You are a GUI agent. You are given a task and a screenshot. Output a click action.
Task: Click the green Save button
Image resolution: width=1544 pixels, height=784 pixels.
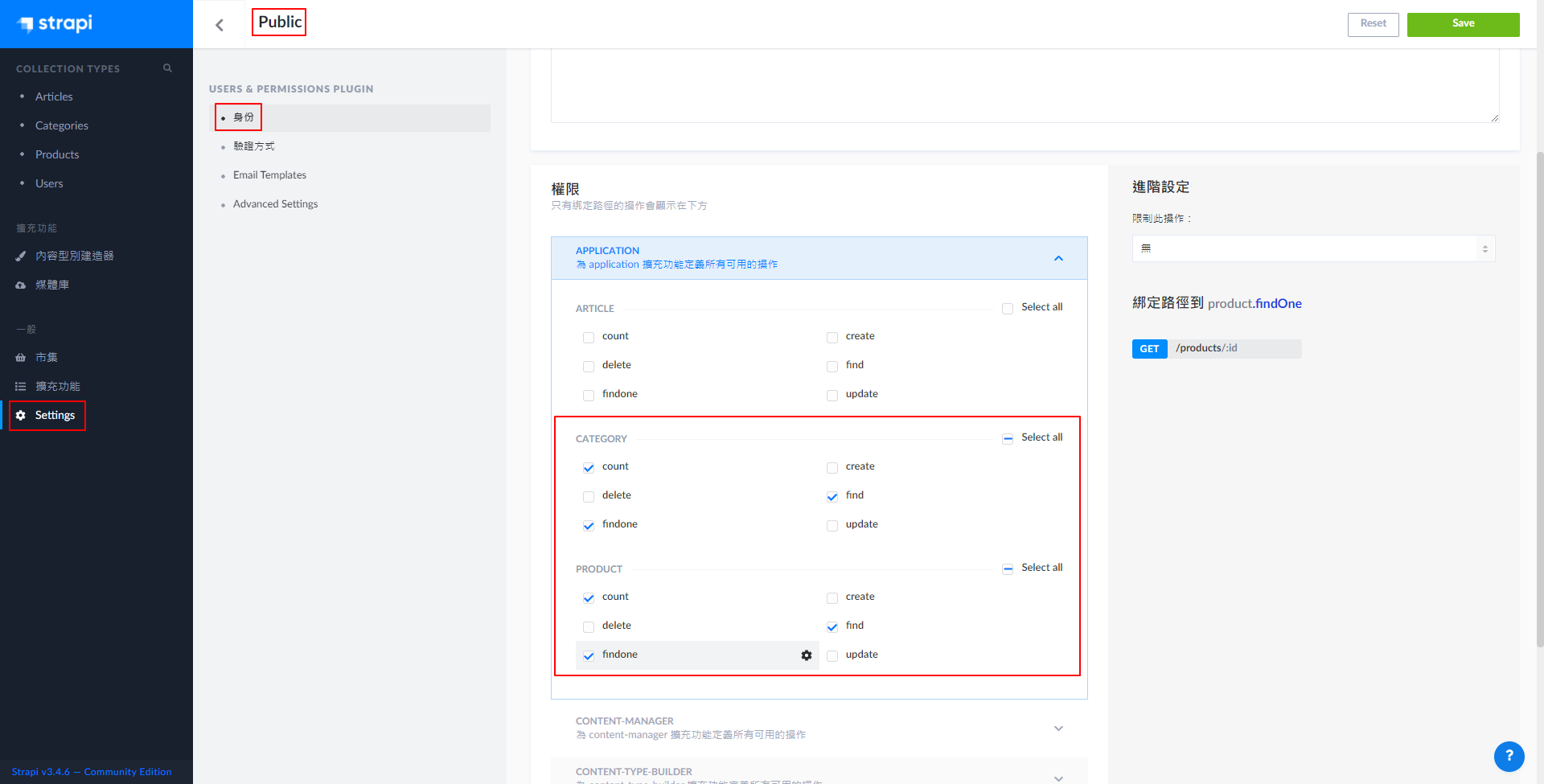tap(1463, 24)
